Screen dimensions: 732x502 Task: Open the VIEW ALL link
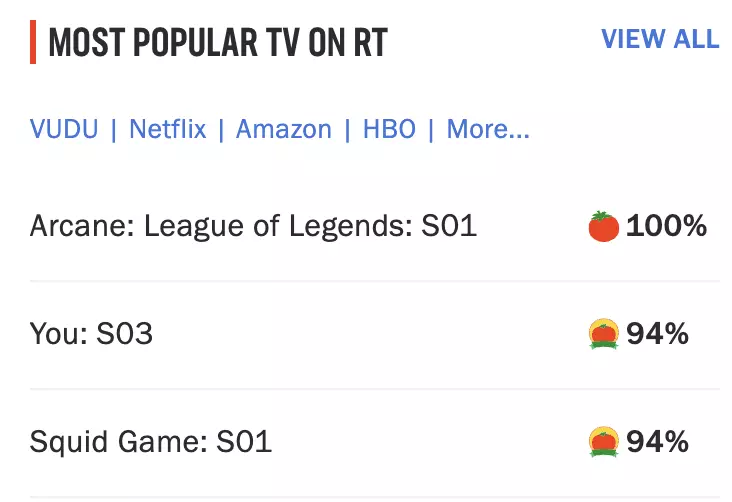(x=659, y=39)
